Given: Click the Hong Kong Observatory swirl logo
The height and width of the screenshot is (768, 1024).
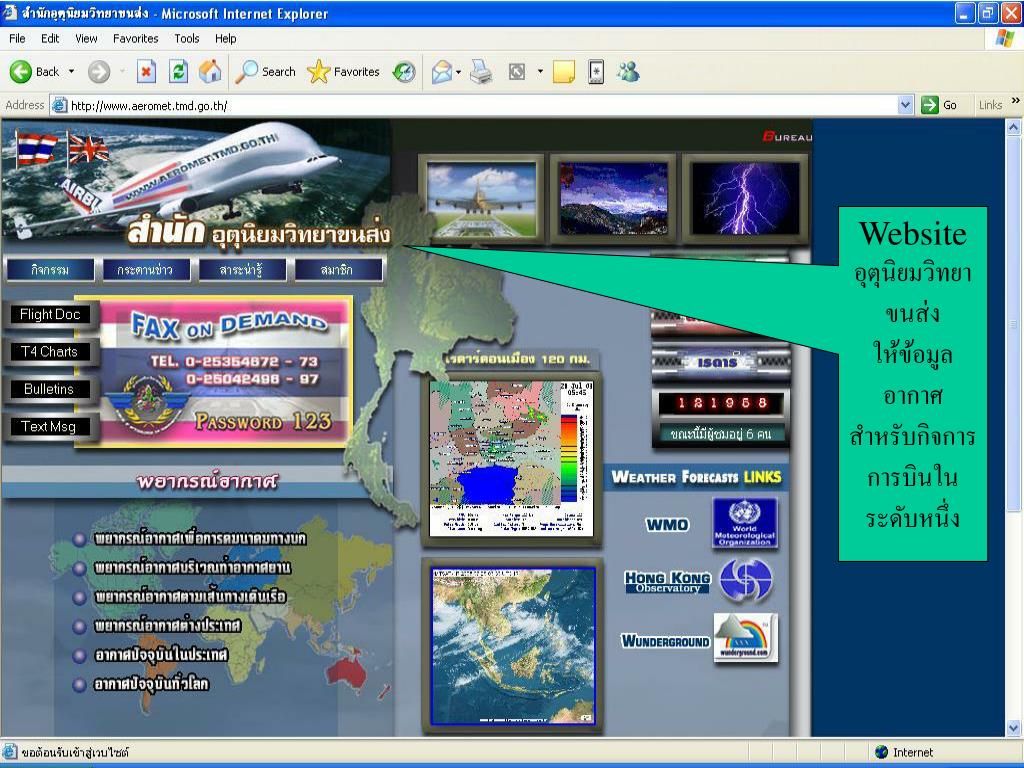Looking at the screenshot, I should (x=745, y=580).
